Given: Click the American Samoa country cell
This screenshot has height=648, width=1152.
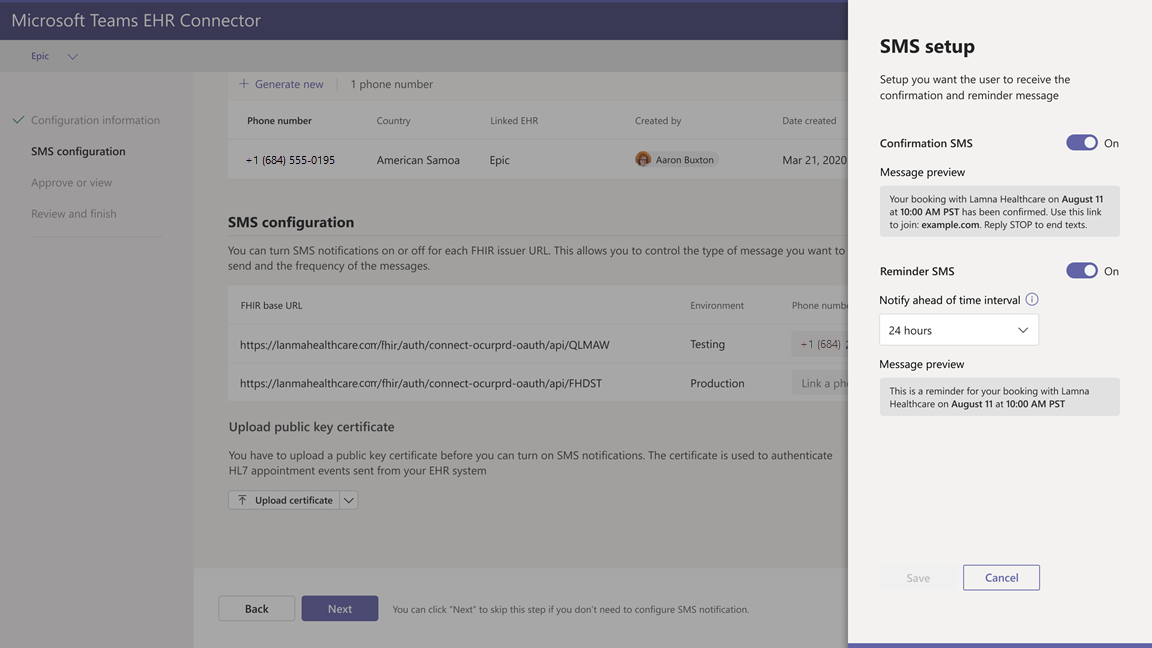Looking at the screenshot, I should click(x=418, y=160).
